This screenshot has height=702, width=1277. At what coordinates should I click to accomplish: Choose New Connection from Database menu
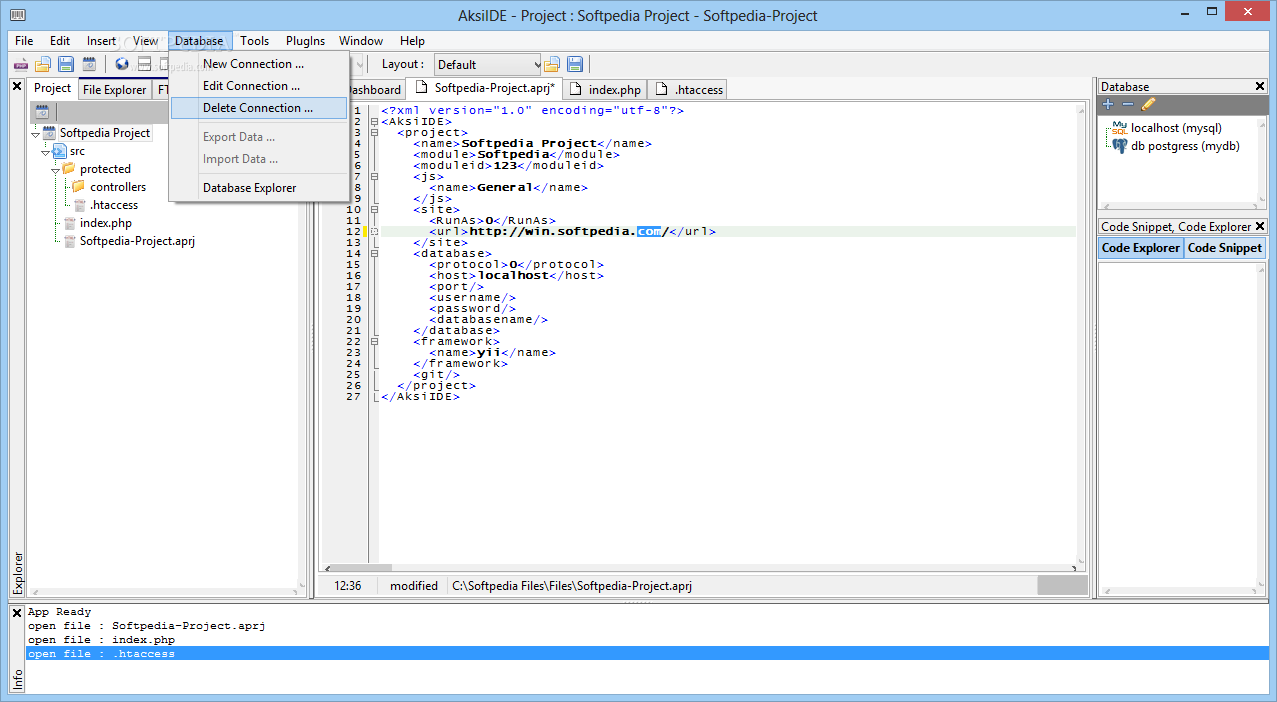click(x=259, y=64)
